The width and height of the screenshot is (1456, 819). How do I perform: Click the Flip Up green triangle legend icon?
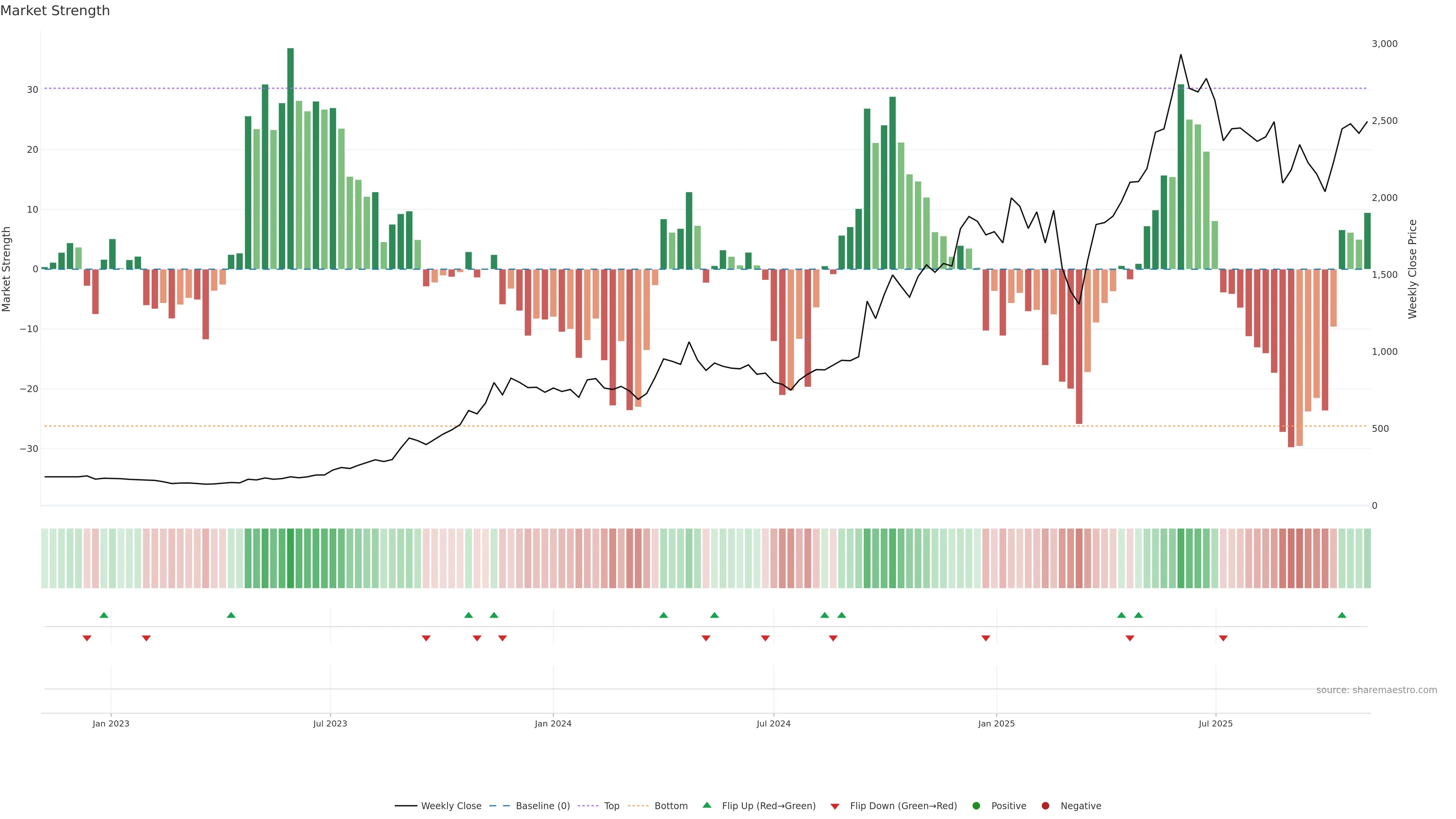(x=706, y=805)
